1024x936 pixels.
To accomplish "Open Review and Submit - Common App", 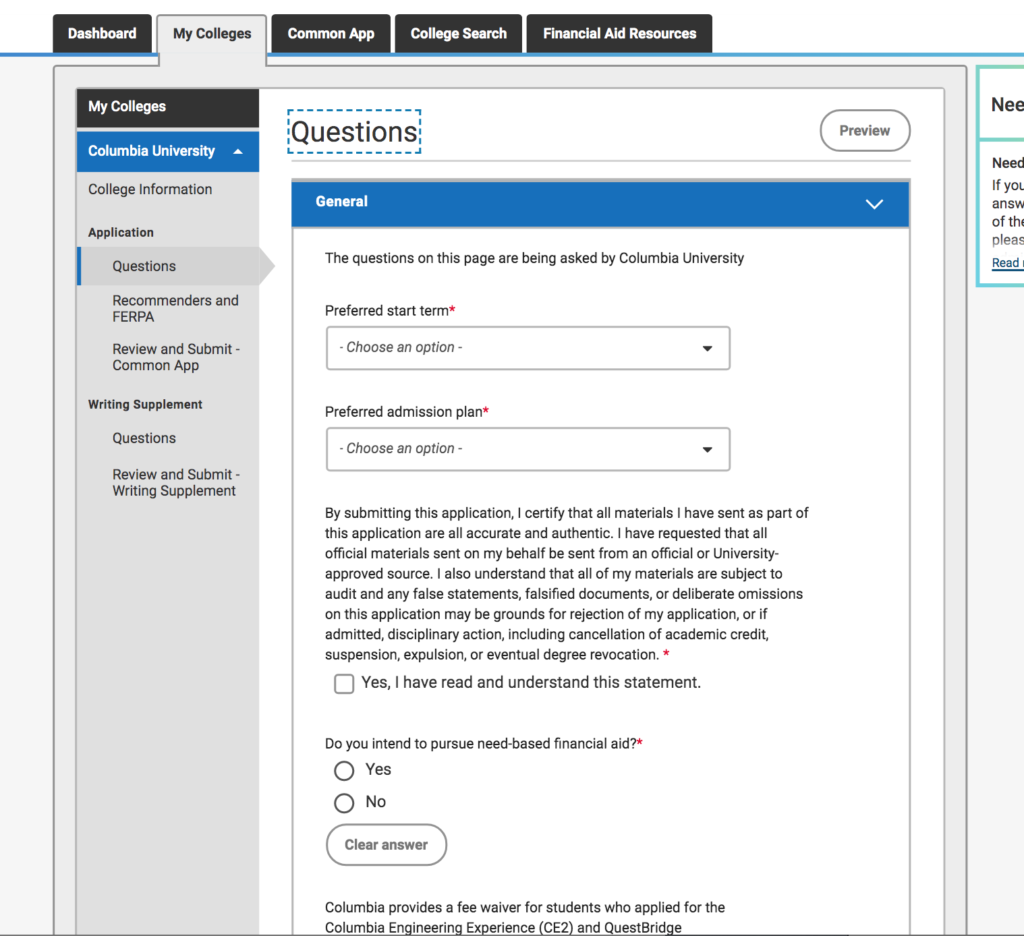I will (x=176, y=357).
